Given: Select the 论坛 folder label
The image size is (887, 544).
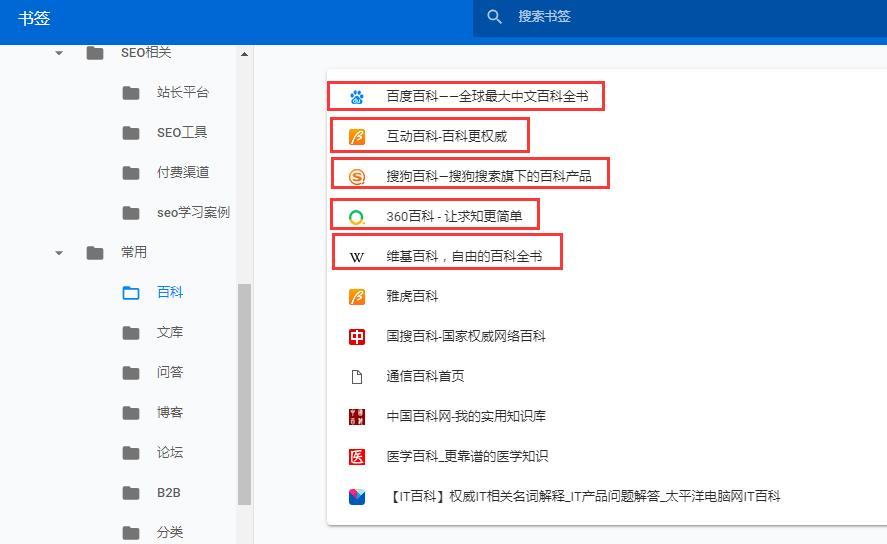Looking at the screenshot, I should coord(170,452).
